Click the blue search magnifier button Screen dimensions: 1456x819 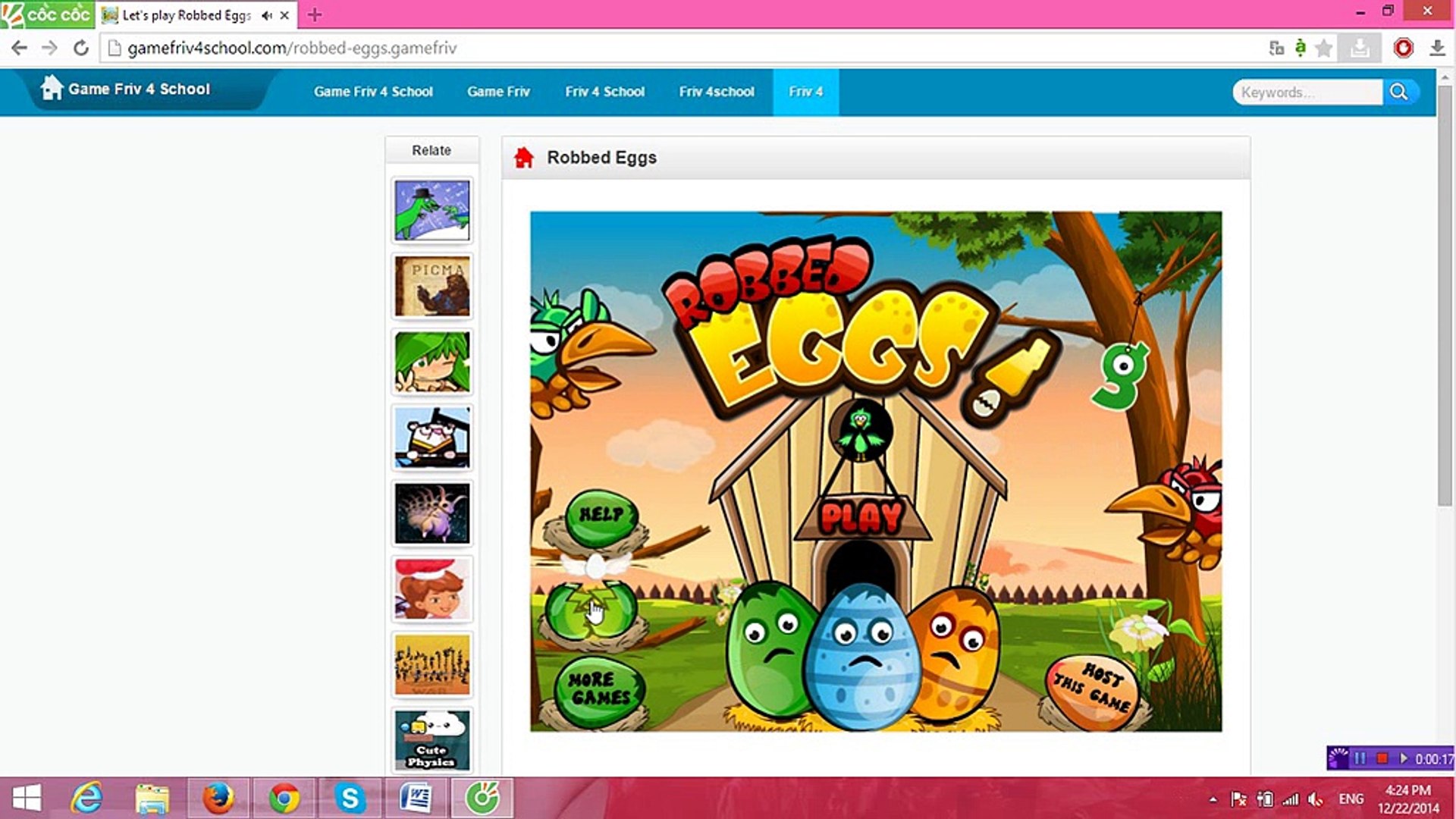coord(1399,92)
